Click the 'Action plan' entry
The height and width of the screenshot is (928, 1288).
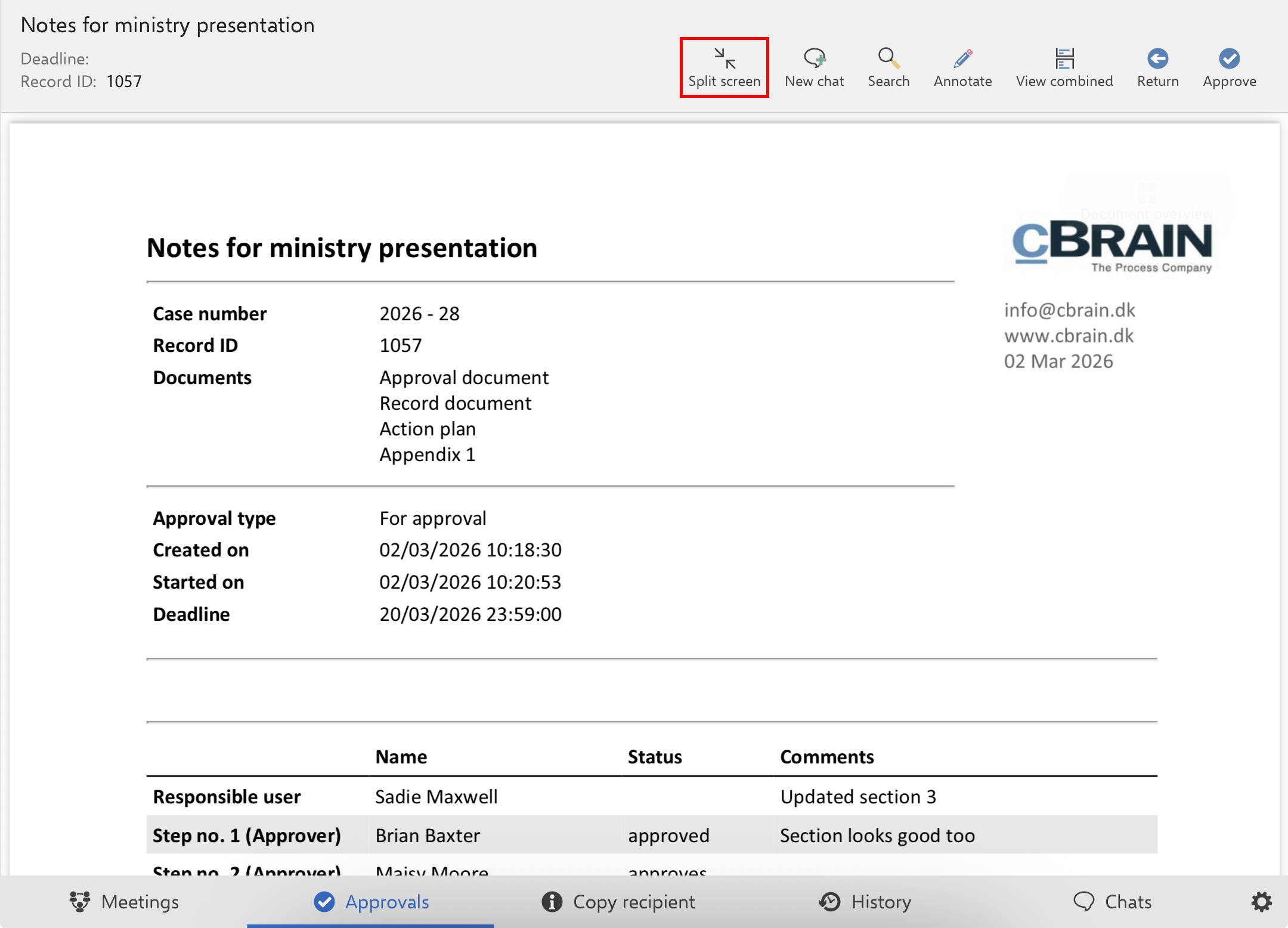(428, 429)
